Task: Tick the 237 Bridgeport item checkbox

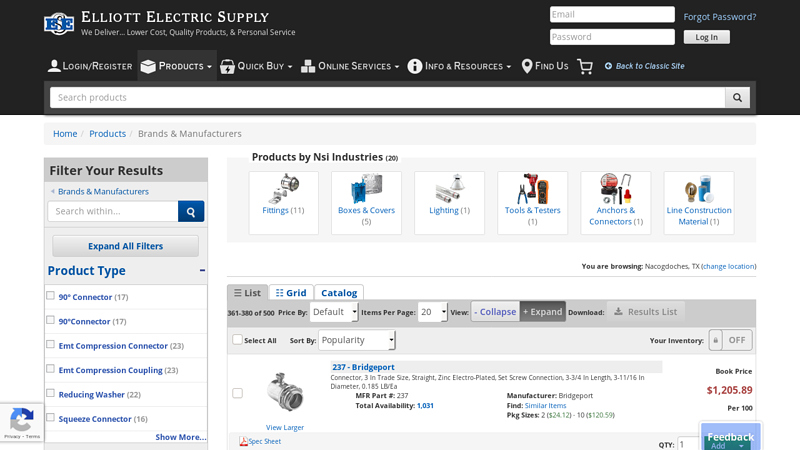Action: click(x=237, y=393)
